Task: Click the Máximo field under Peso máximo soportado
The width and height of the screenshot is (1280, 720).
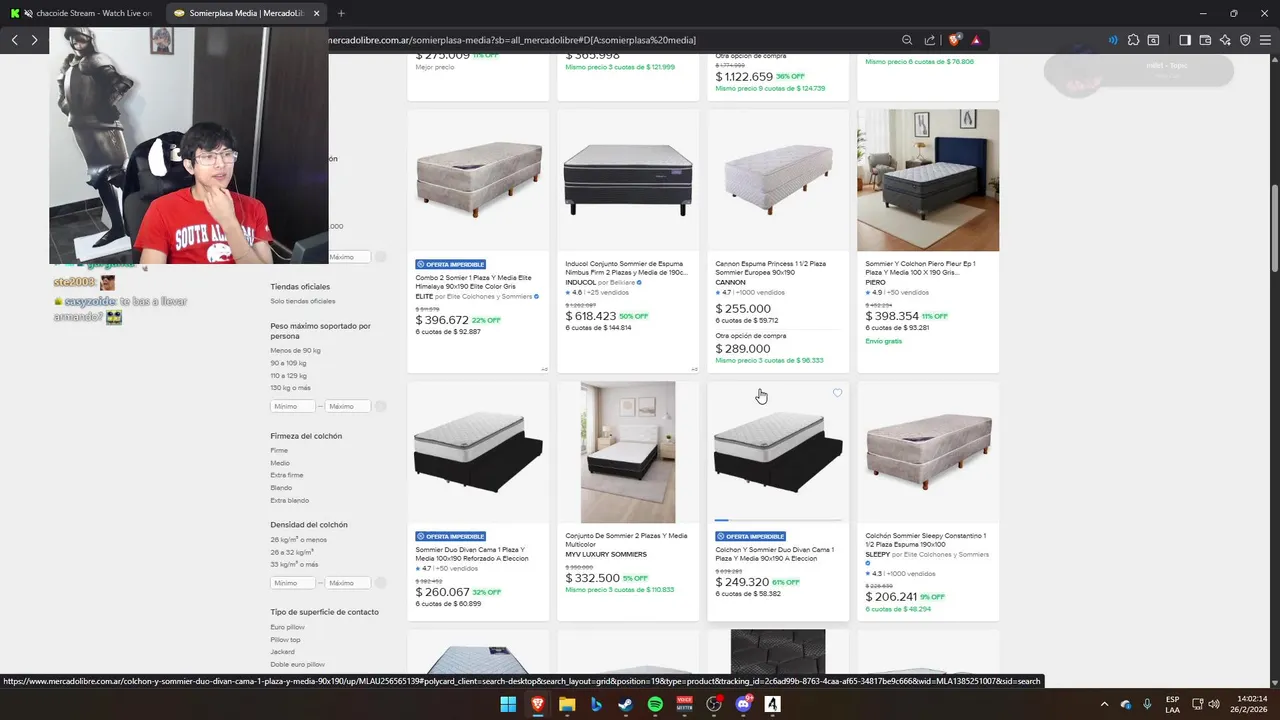Action: click(348, 406)
